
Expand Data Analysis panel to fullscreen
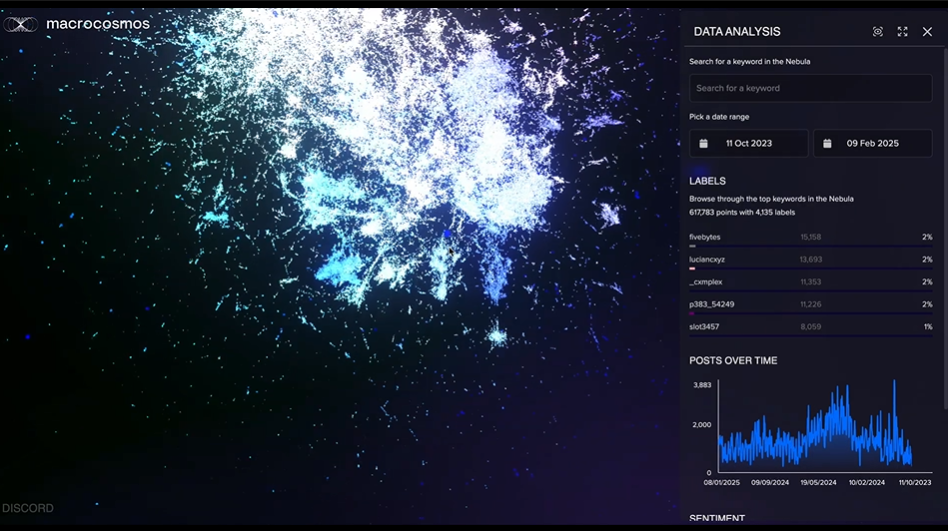pyautogui.click(x=902, y=32)
